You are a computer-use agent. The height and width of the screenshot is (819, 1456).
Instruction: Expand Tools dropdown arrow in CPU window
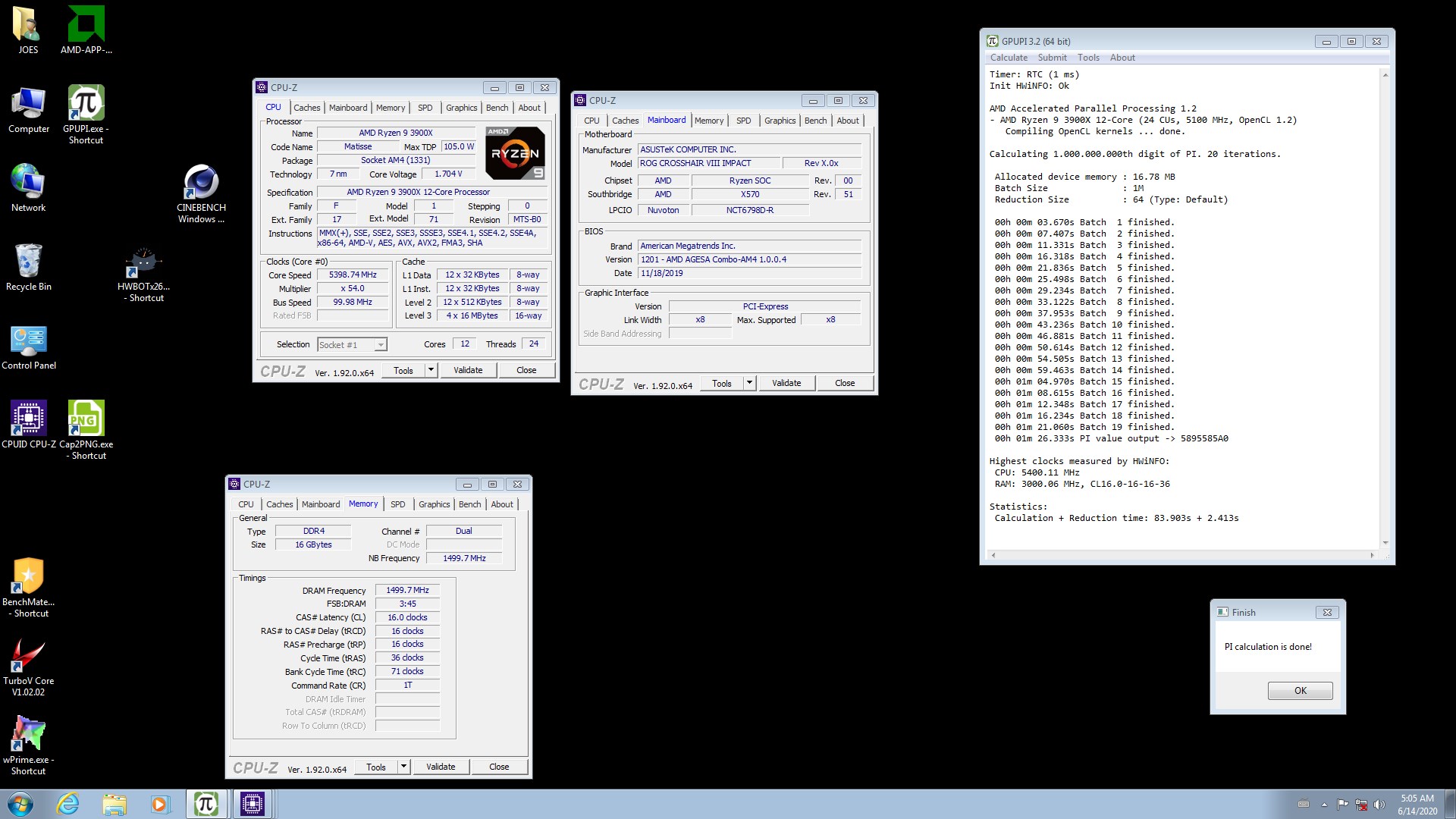click(431, 370)
